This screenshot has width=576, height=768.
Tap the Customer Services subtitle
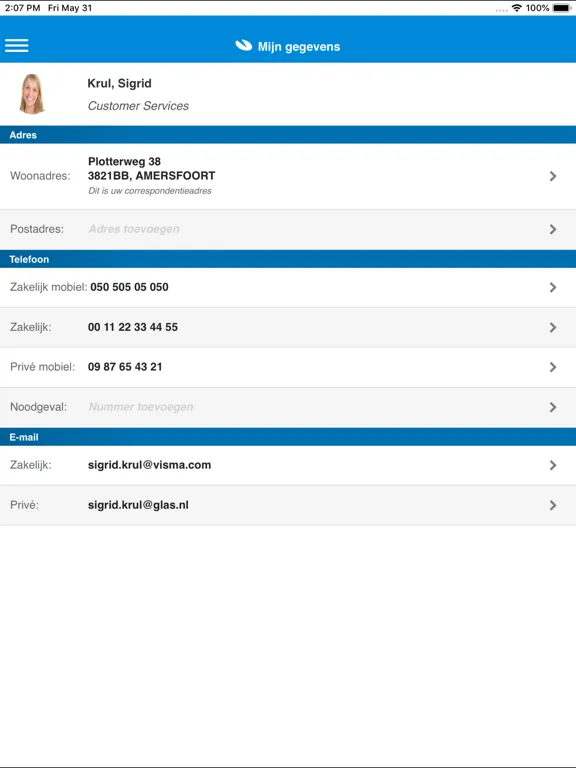click(138, 106)
